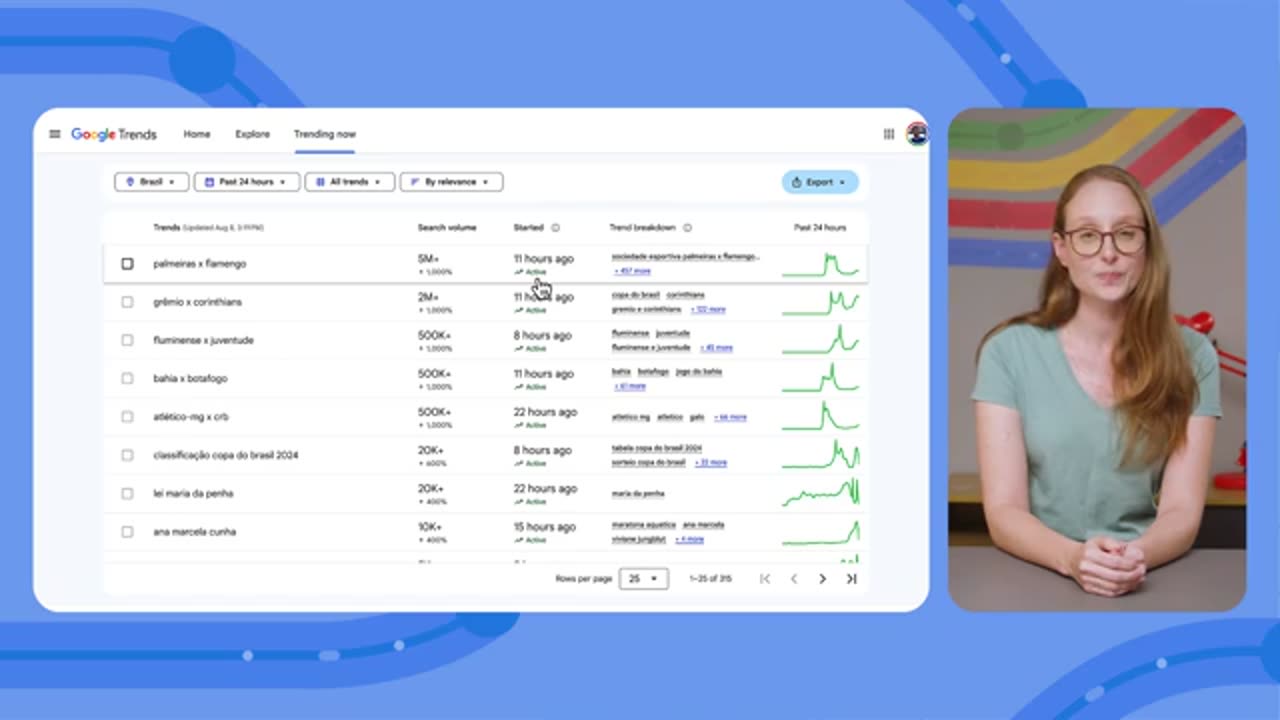This screenshot has width=1280, height=720.
Task: Expand +122 more for grêmio x corinthians
Action: point(707,310)
